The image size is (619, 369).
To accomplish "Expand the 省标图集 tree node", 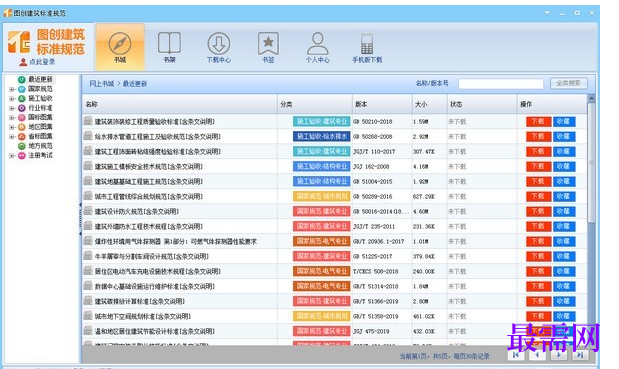I will pyautogui.click(x=12, y=137).
